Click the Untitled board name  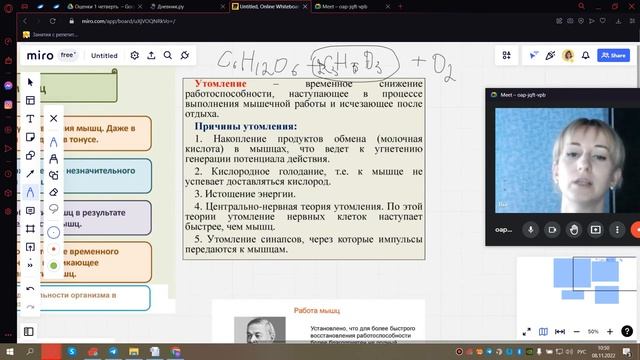104,56
